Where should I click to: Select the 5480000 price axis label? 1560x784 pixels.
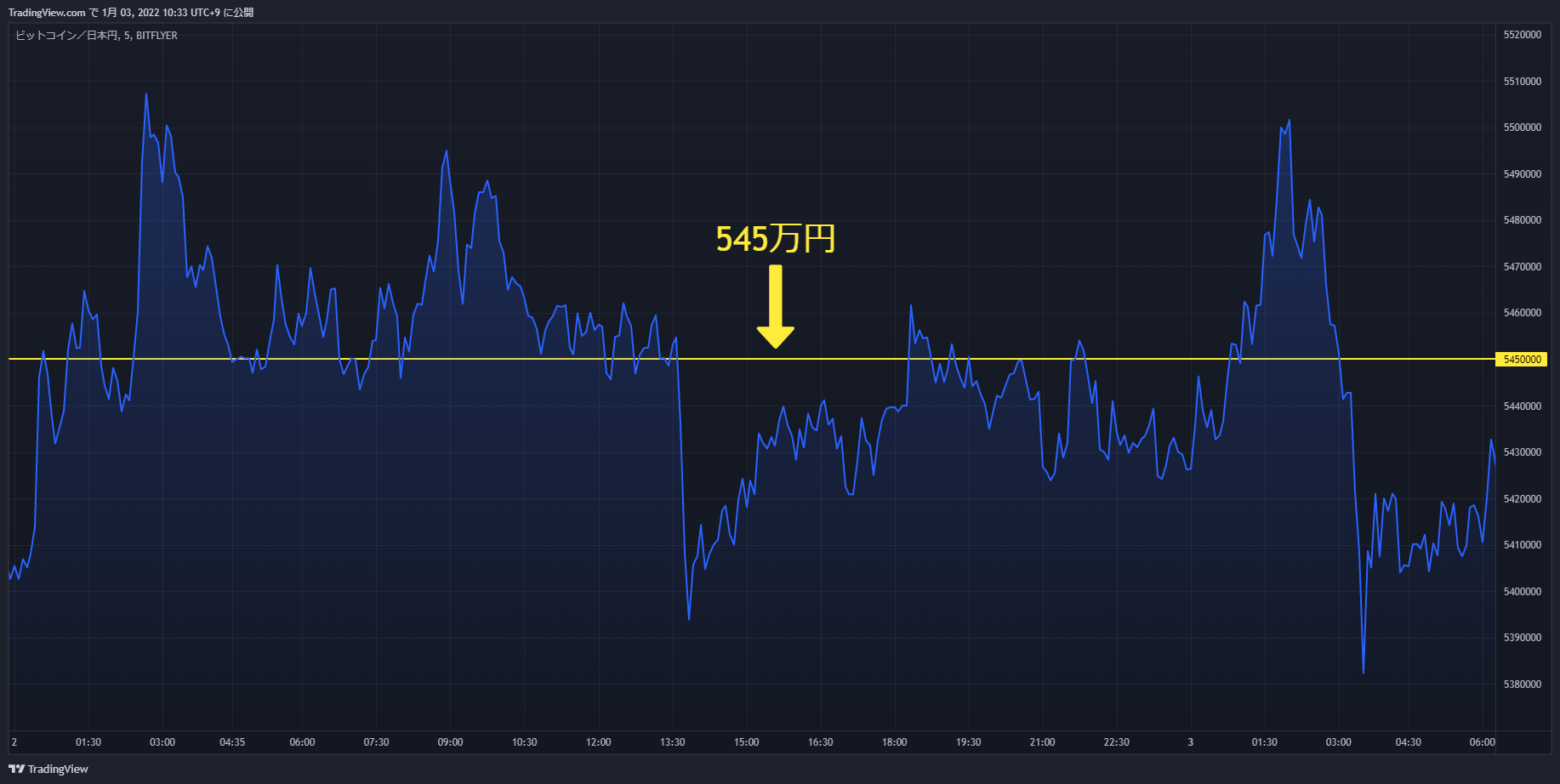click(x=1522, y=220)
